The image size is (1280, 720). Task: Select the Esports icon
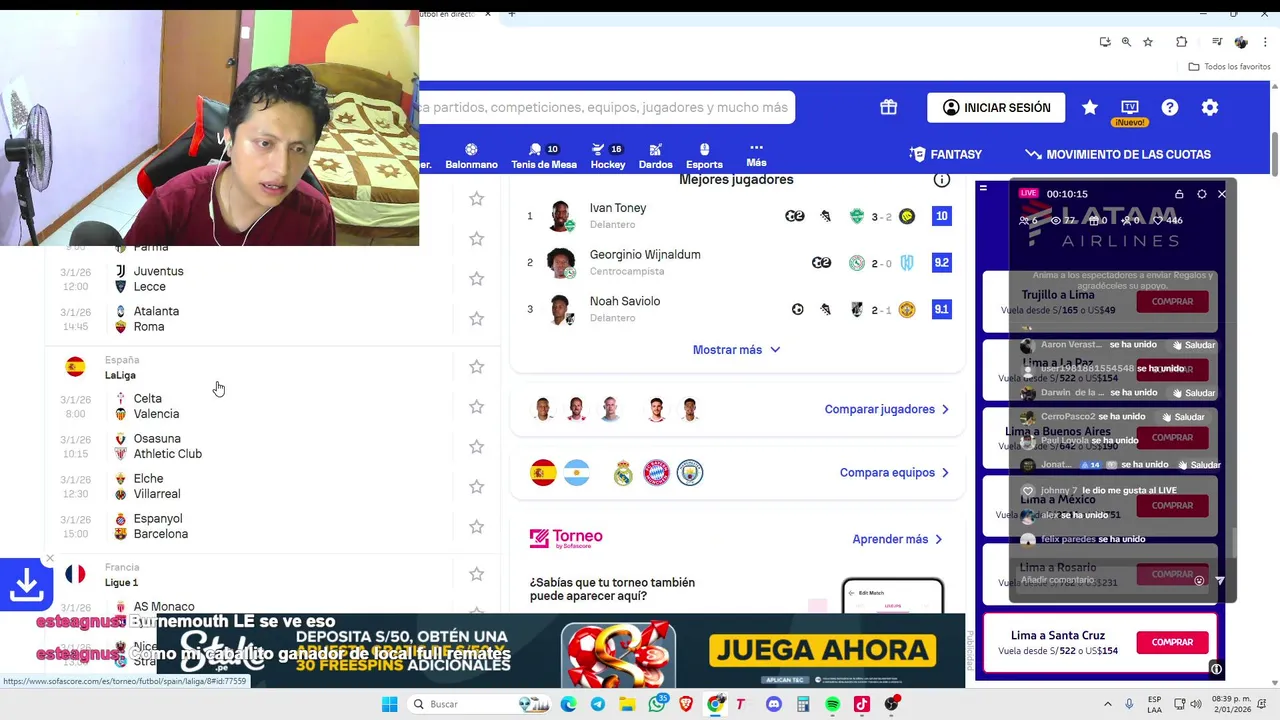704,155
